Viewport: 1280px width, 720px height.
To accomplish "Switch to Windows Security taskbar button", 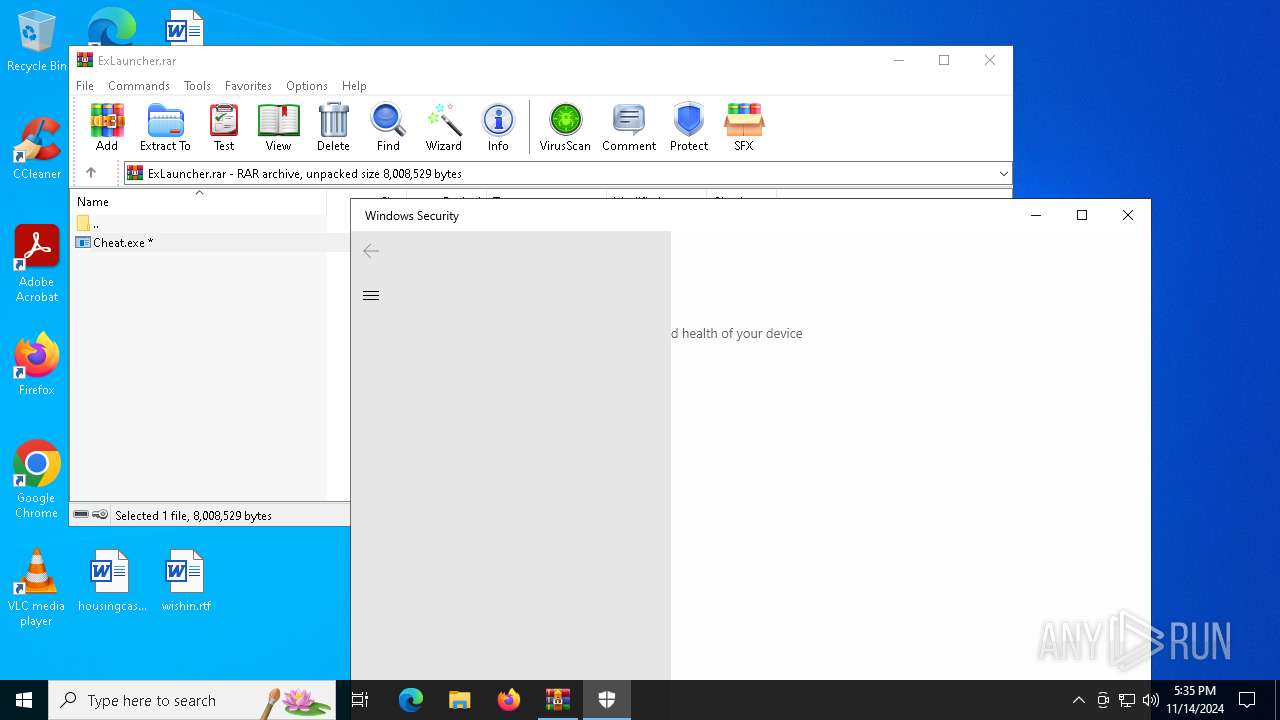I will click(607, 700).
